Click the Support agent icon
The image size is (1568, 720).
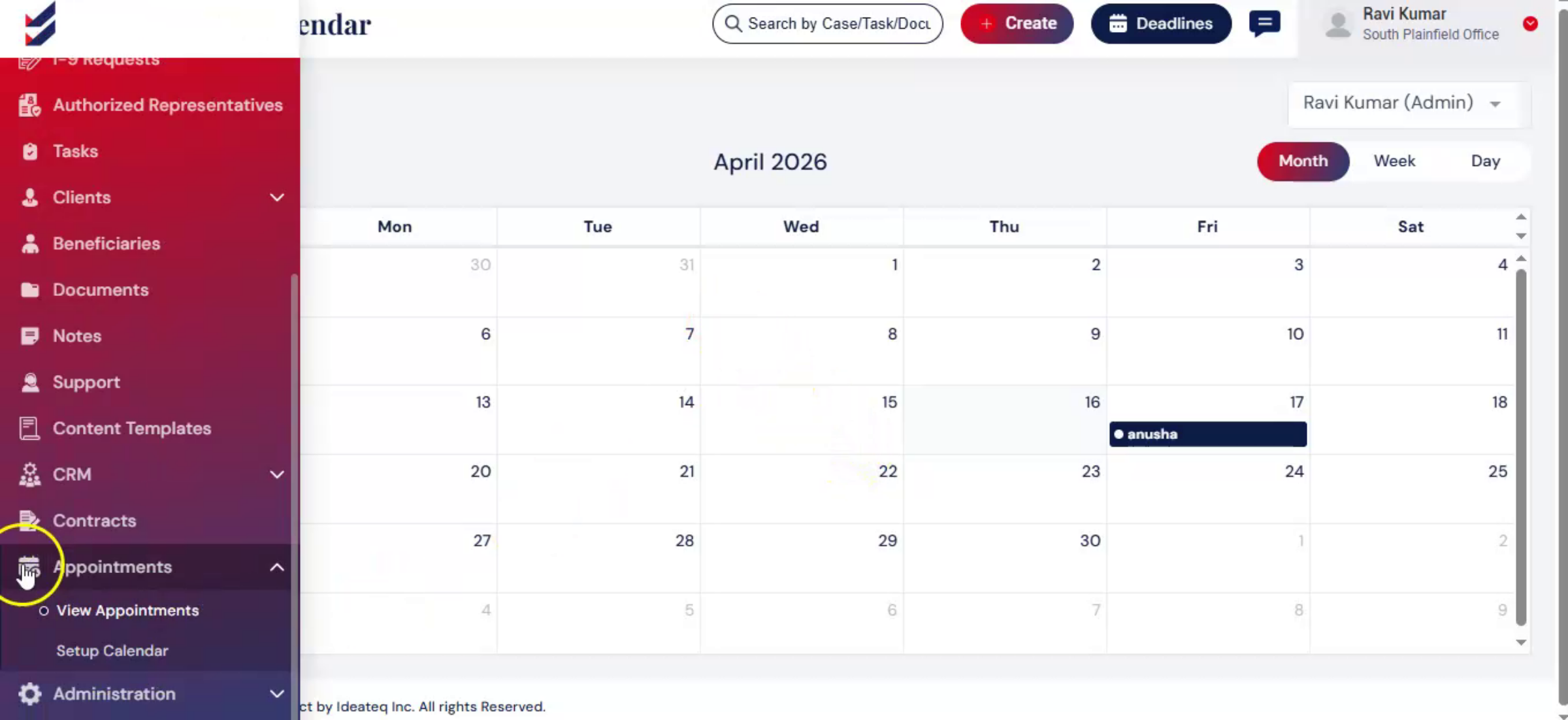[x=29, y=382]
